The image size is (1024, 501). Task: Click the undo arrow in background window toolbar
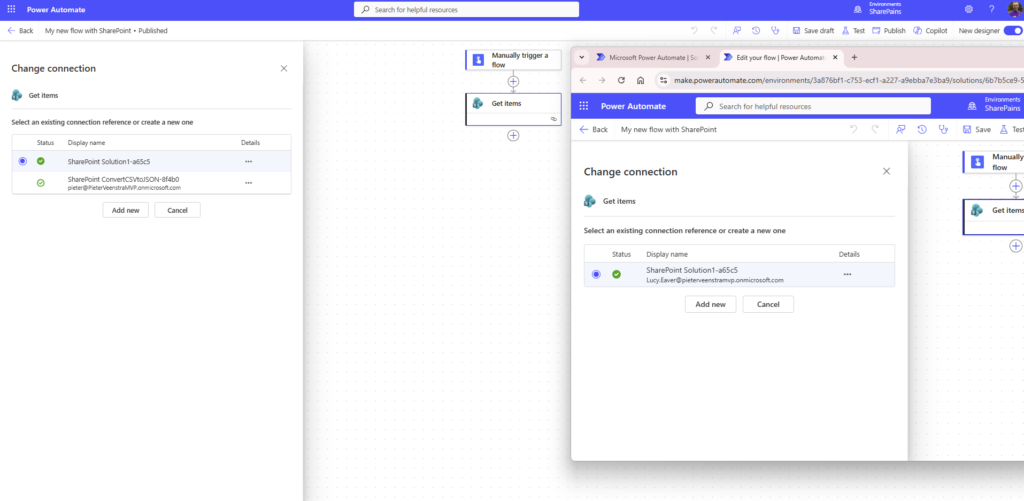click(x=694, y=30)
